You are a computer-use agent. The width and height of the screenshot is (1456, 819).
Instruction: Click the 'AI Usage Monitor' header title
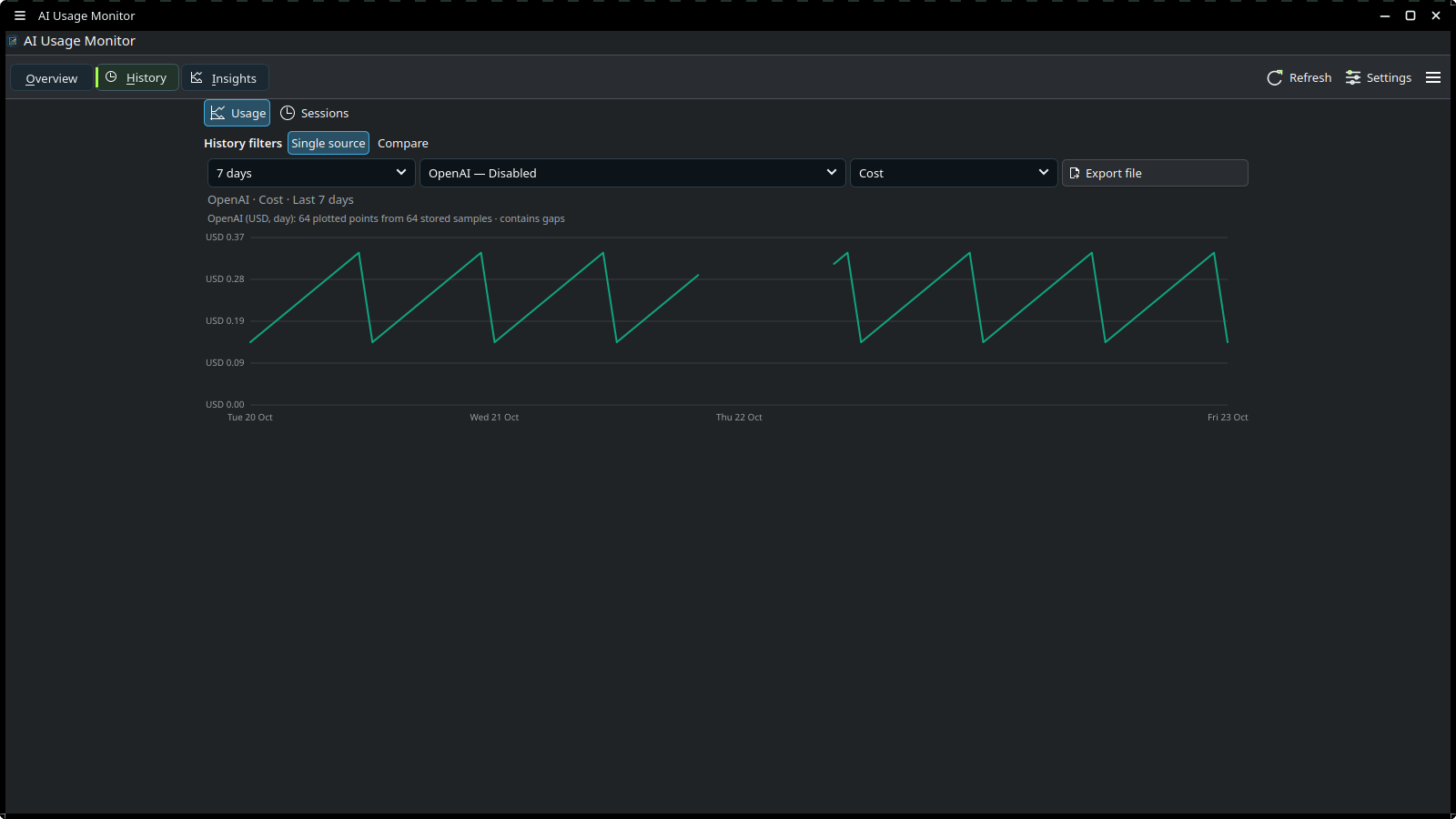click(x=79, y=41)
